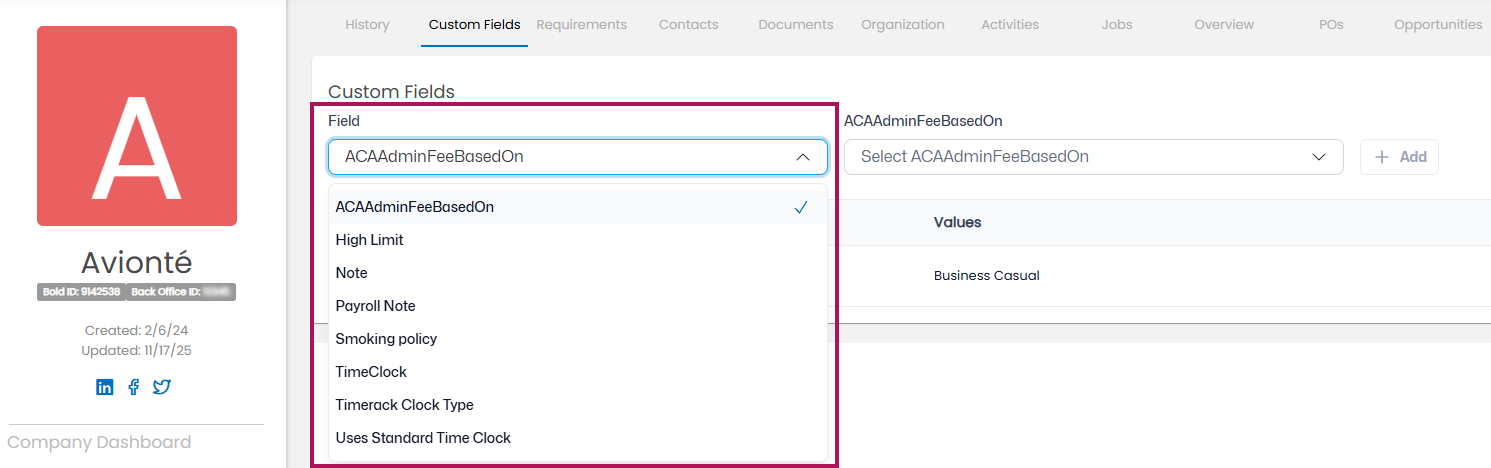The height and width of the screenshot is (468, 1491).
Task: Choose Payroll Note from Field list
Action: (x=577, y=306)
